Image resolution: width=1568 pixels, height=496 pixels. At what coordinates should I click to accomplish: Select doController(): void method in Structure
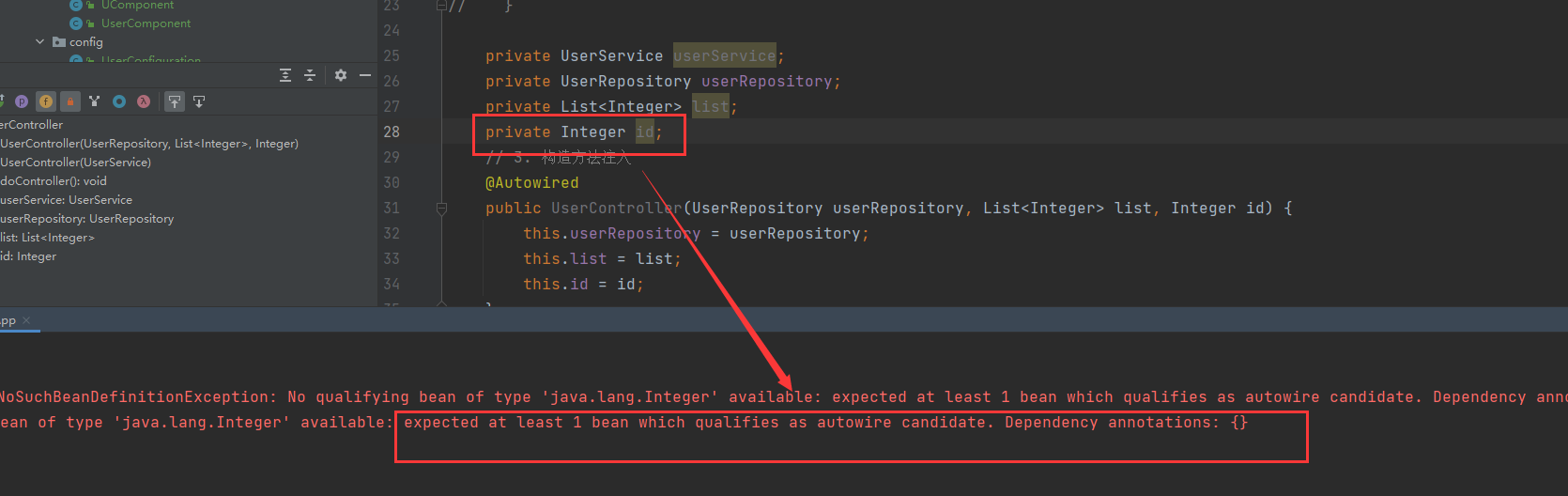(54, 181)
